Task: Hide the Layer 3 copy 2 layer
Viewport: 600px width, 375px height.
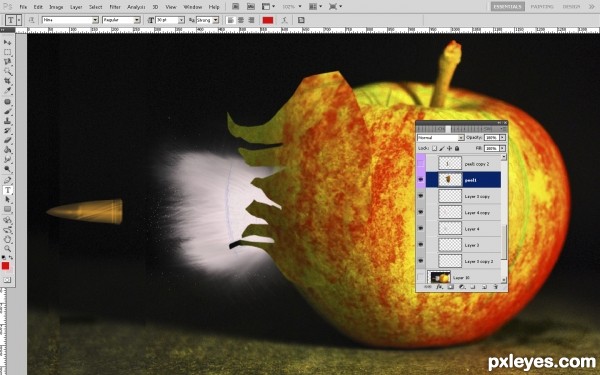Action: [x=421, y=261]
